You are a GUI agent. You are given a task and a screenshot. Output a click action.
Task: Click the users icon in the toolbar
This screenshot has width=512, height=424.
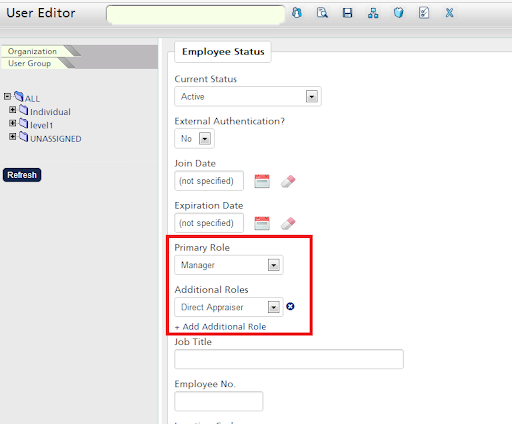tap(297, 13)
